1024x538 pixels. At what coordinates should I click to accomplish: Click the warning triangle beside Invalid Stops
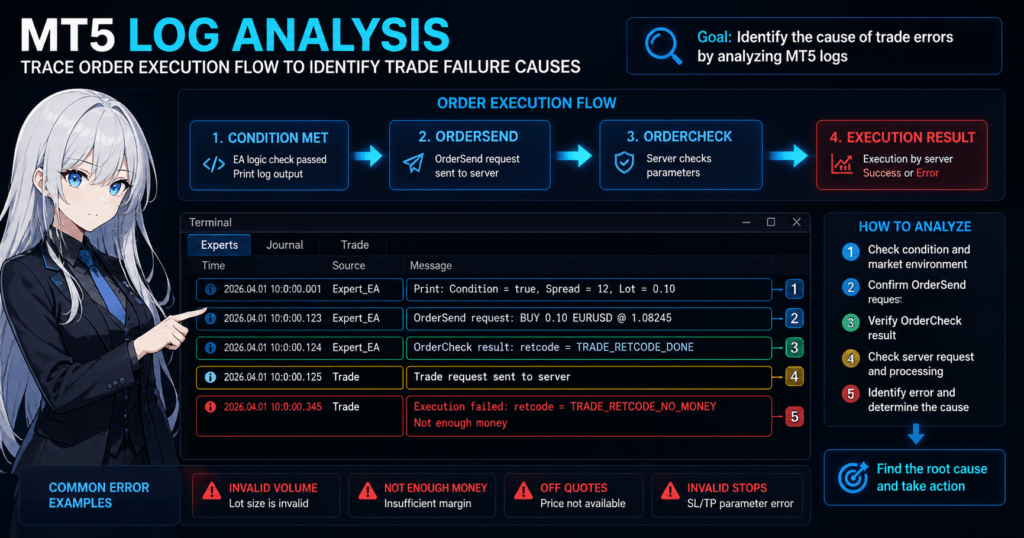point(670,491)
